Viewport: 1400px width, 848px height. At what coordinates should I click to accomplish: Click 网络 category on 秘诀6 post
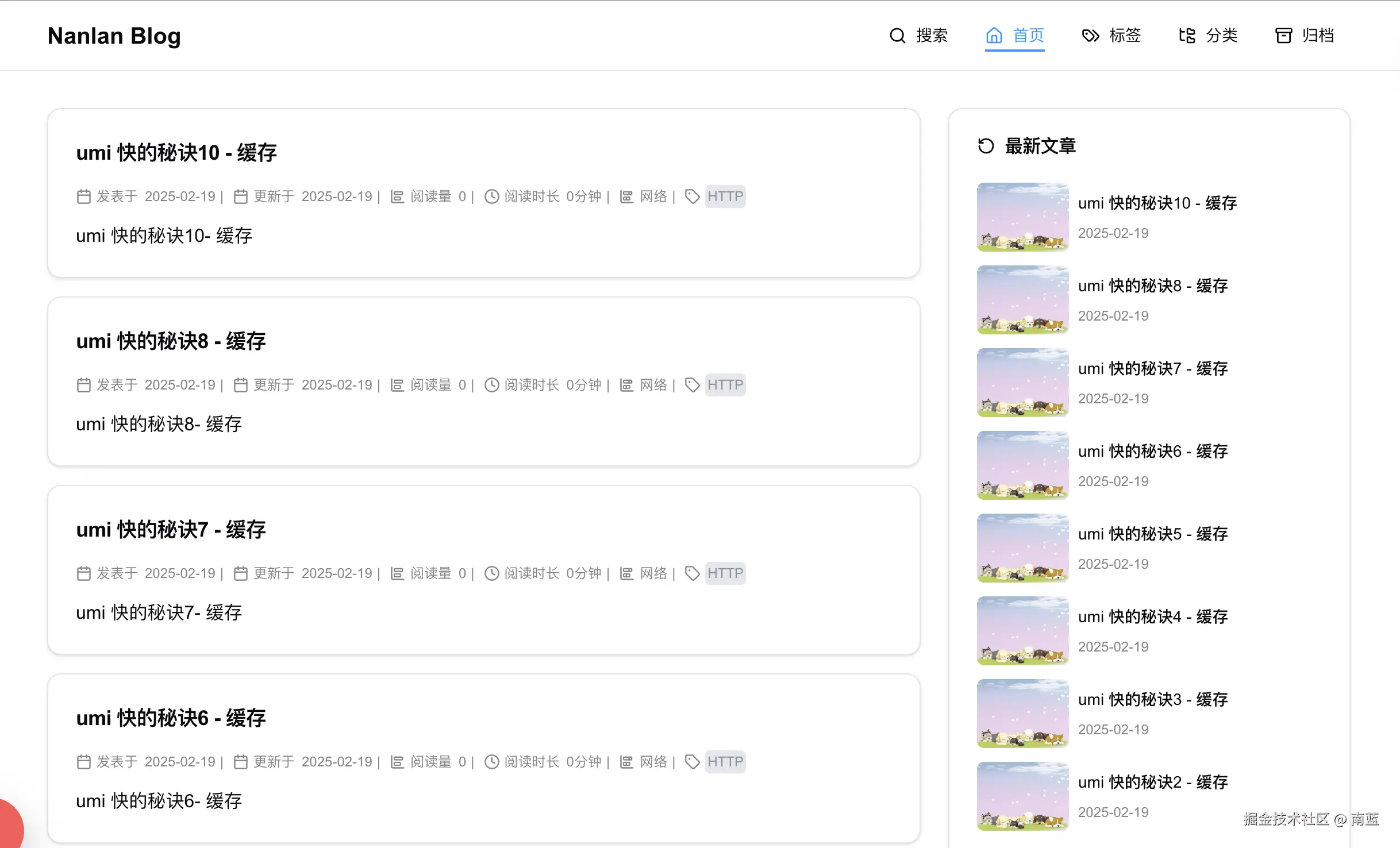(x=653, y=762)
